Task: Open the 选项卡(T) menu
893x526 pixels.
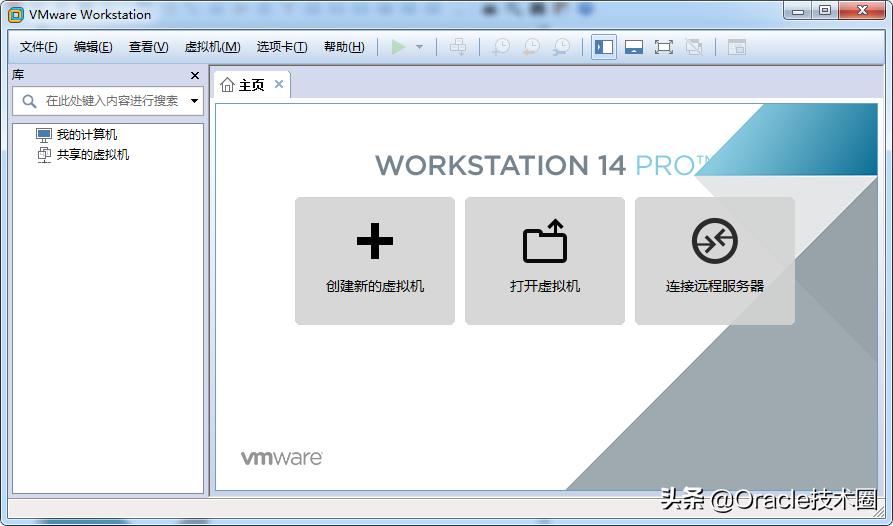Action: point(282,47)
